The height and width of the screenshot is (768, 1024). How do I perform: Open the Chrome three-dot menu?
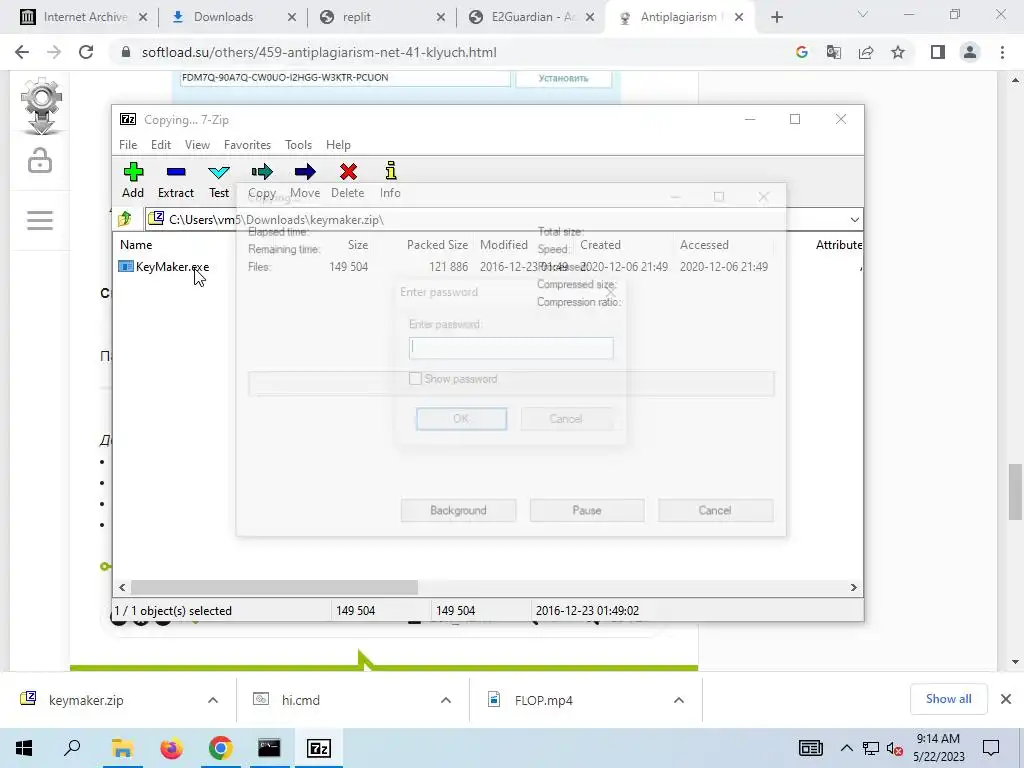(x=1002, y=52)
